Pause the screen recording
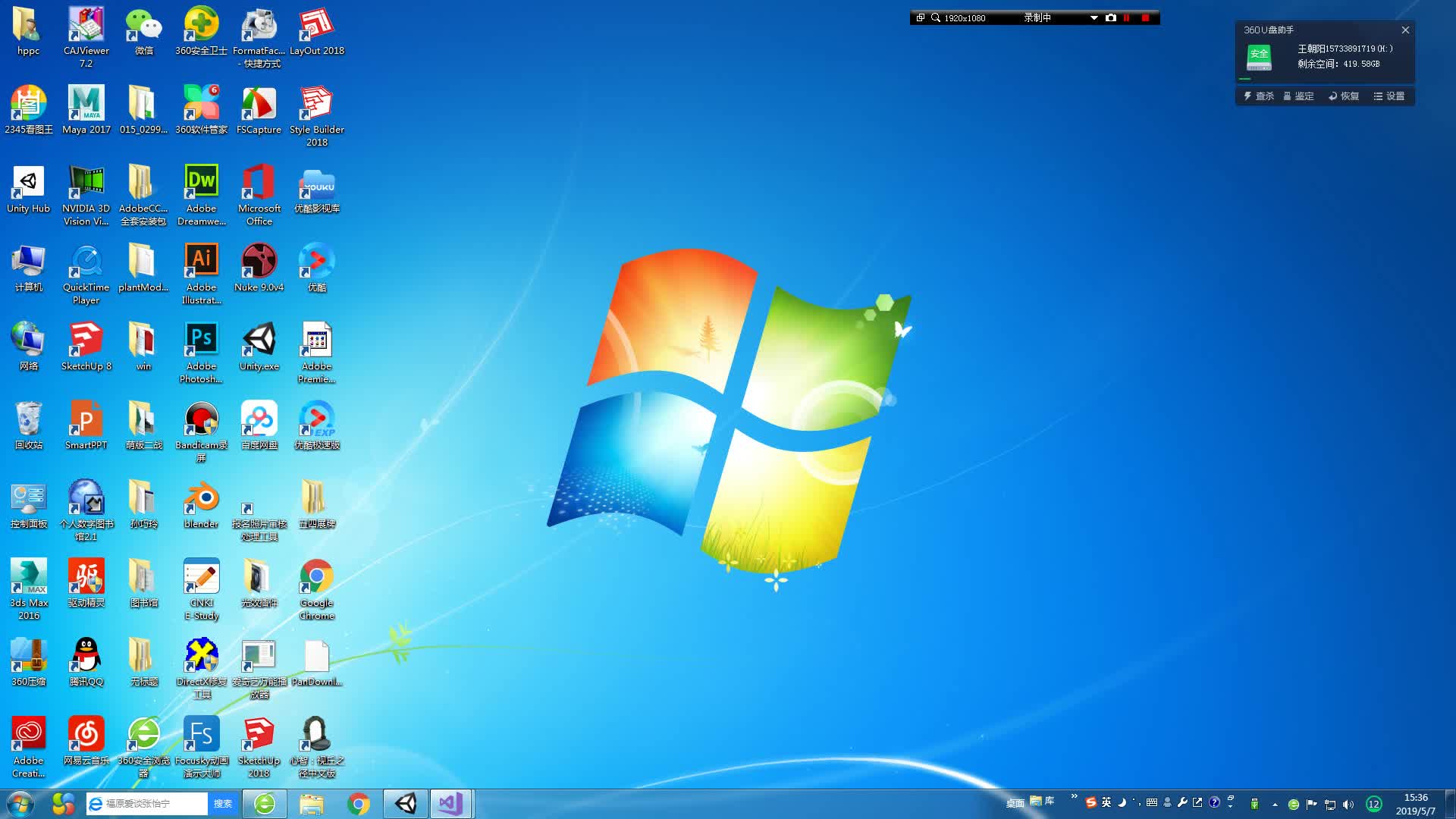Image resolution: width=1456 pixels, height=819 pixels. 1128,17
